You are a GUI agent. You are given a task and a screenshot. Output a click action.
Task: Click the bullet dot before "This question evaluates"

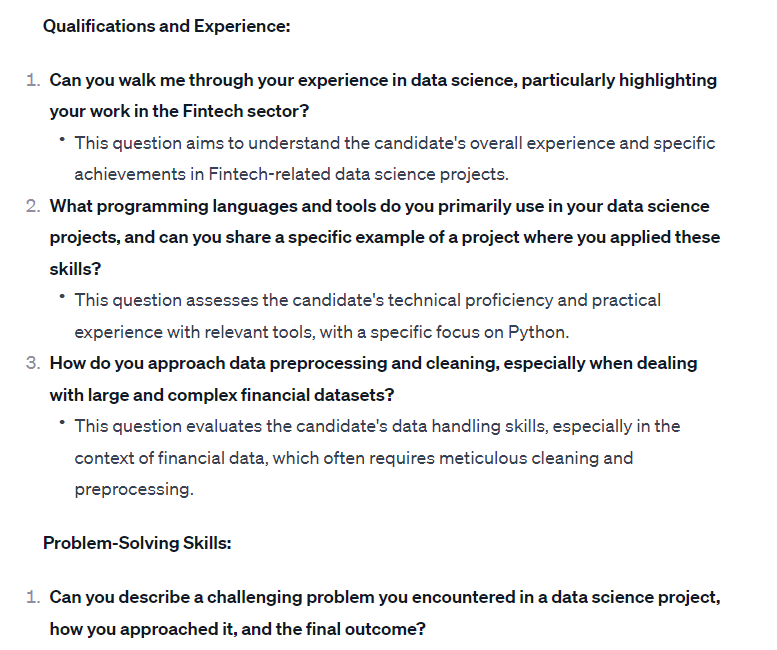pos(62,422)
